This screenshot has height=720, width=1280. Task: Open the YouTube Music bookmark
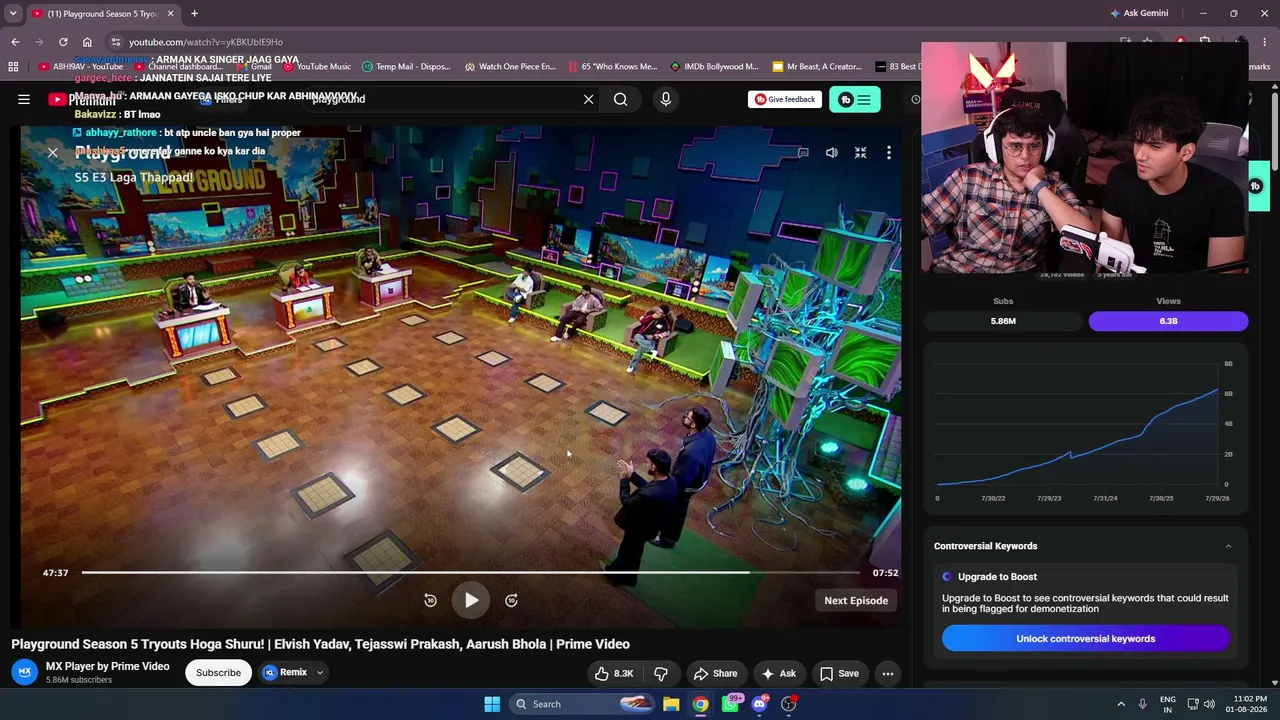[x=316, y=67]
